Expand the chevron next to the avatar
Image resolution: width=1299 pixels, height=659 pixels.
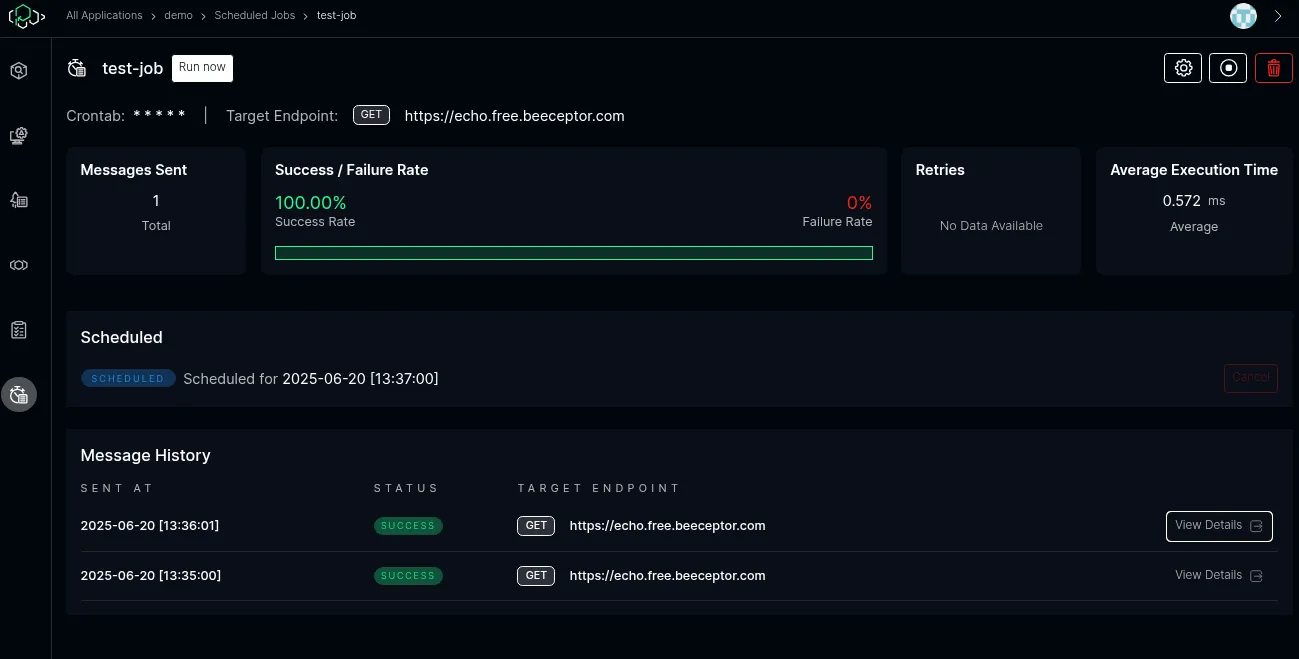click(1278, 16)
